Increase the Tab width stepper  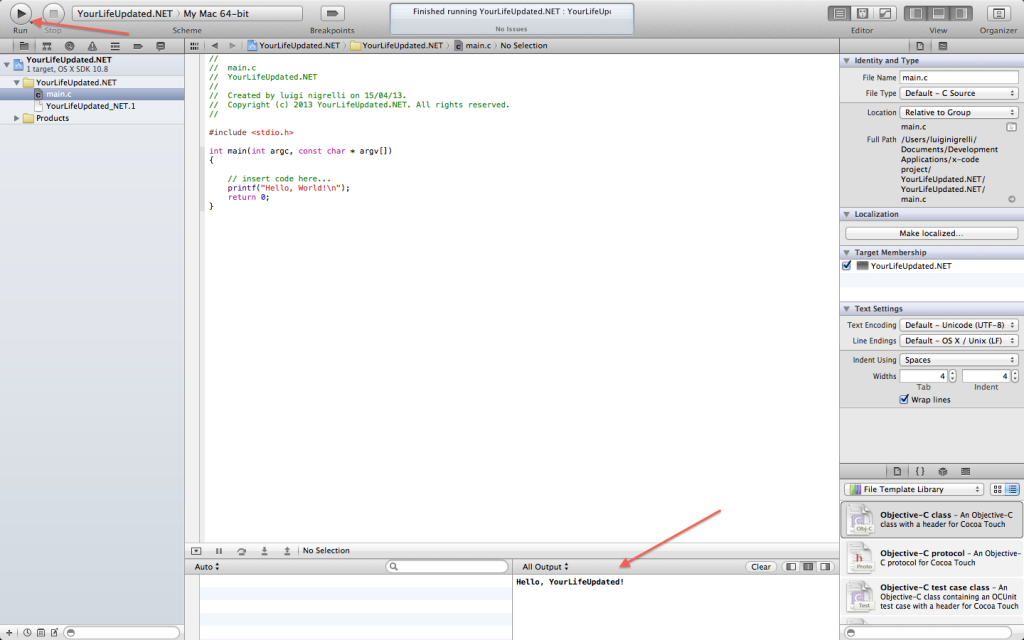click(x=952, y=372)
